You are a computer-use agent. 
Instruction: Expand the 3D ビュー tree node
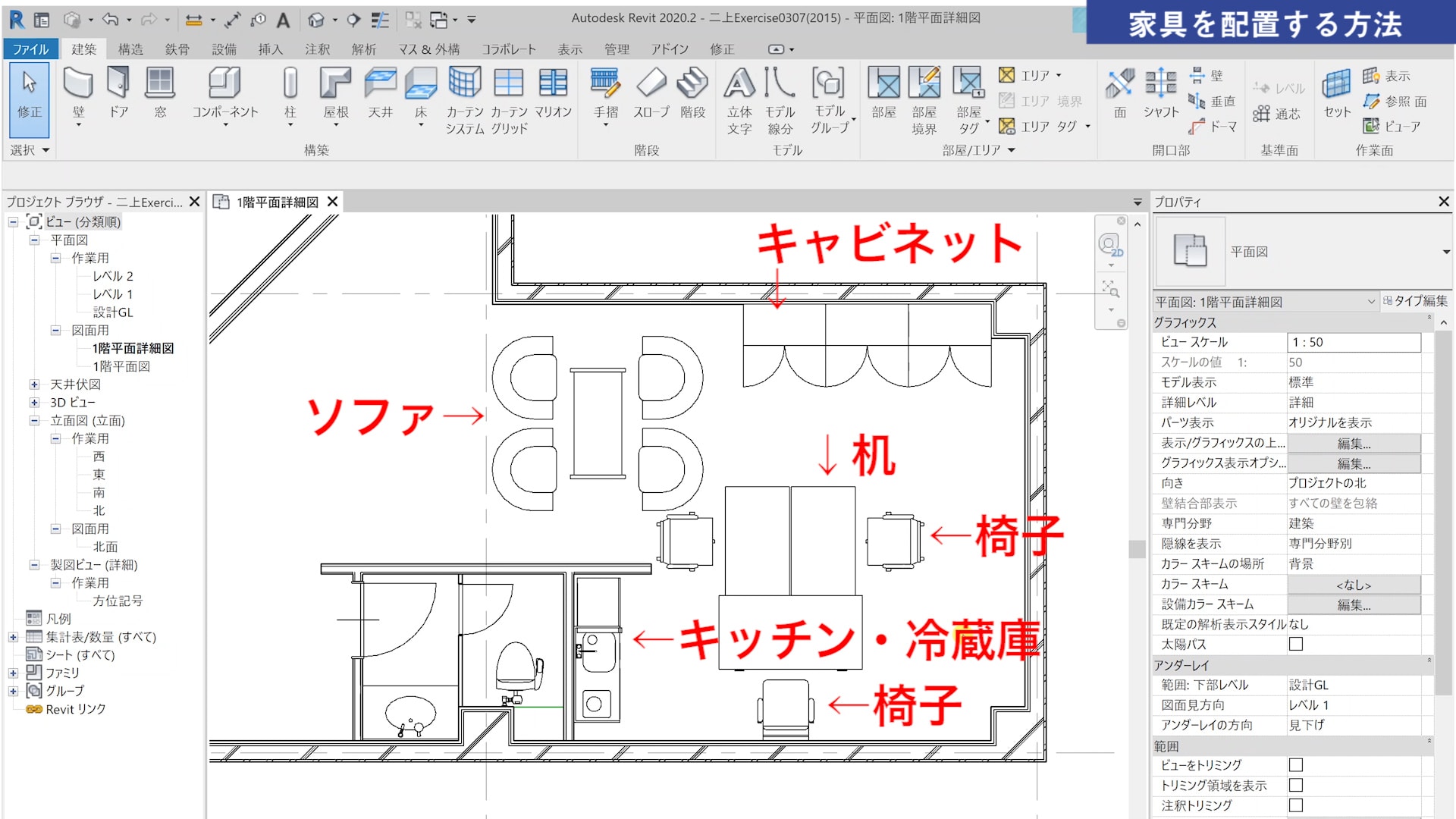(x=34, y=403)
